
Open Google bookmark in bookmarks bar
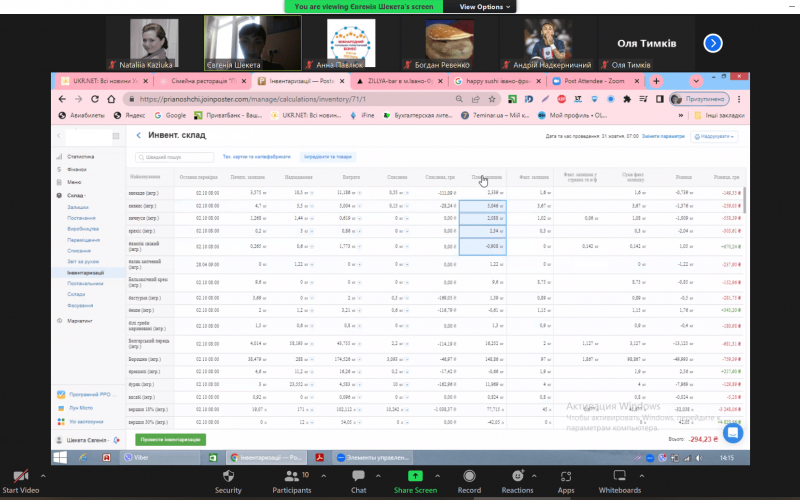point(170,115)
